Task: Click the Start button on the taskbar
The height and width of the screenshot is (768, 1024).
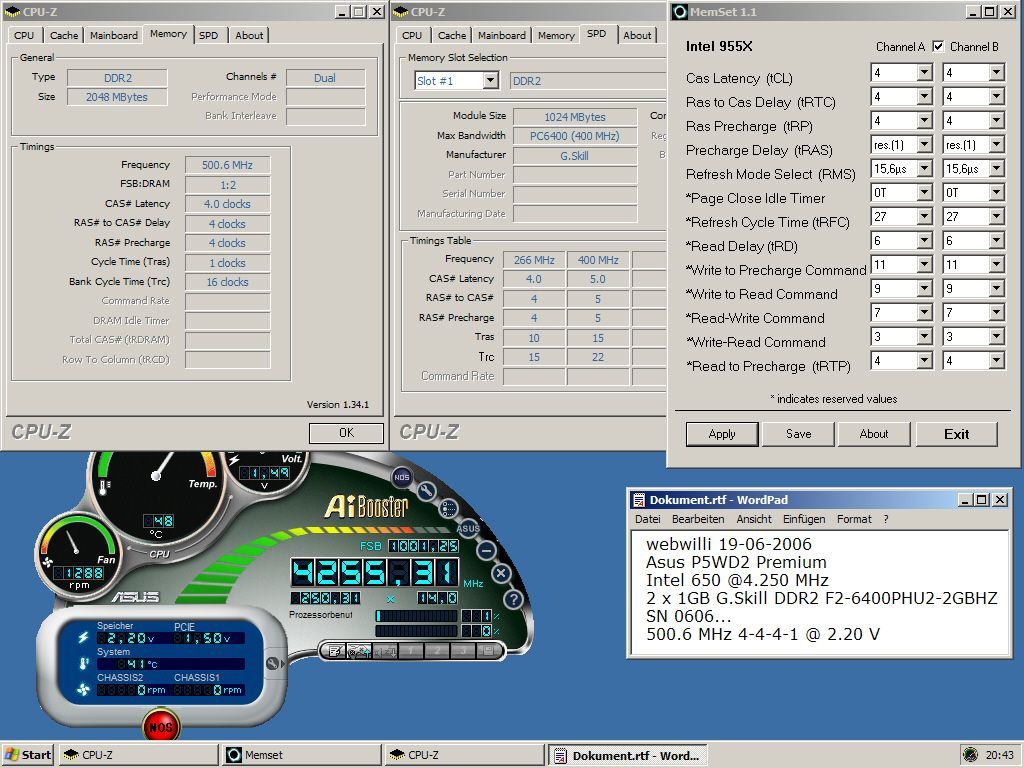Action: (x=28, y=755)
